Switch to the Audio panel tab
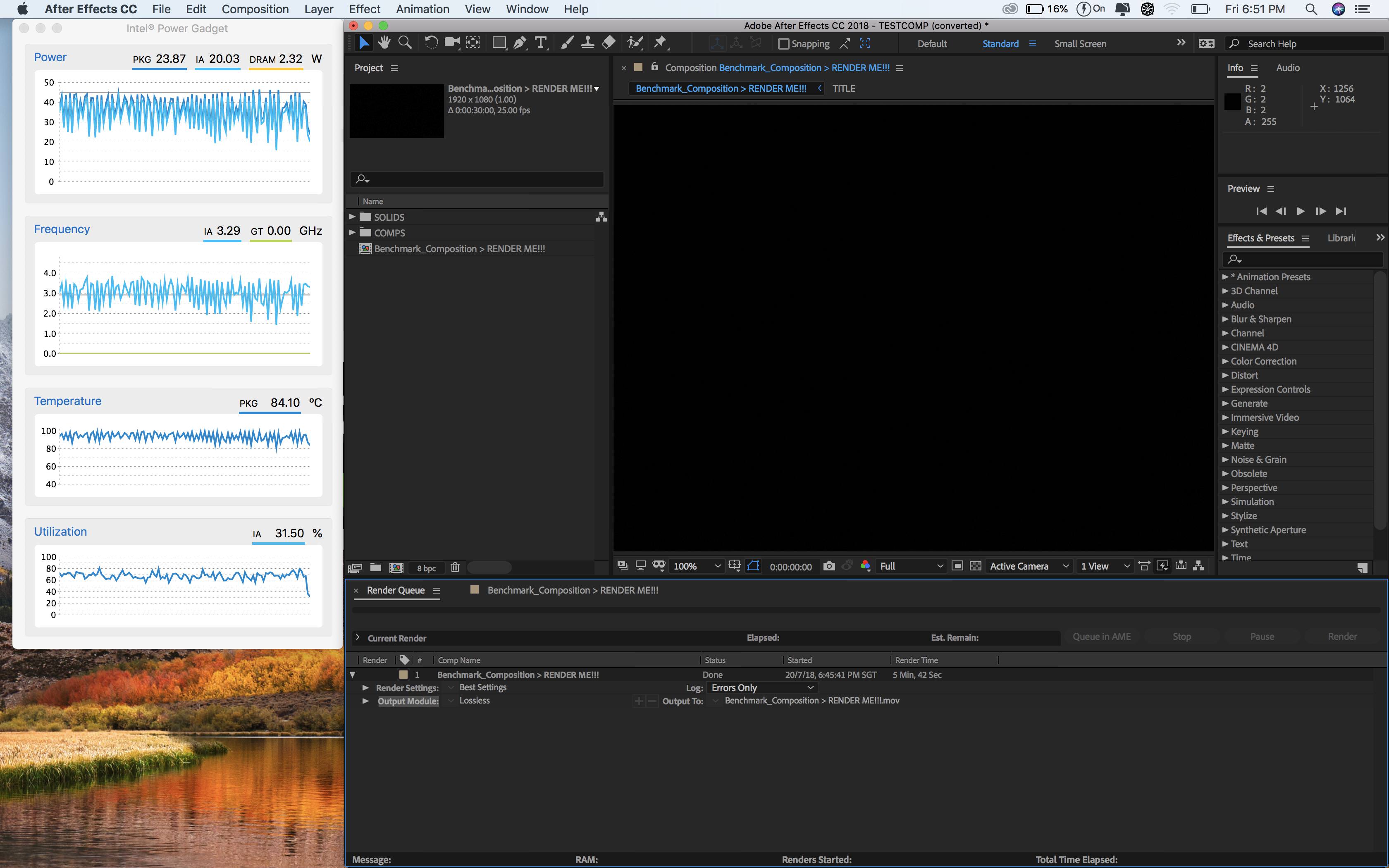 click(x=1287, y=68)
